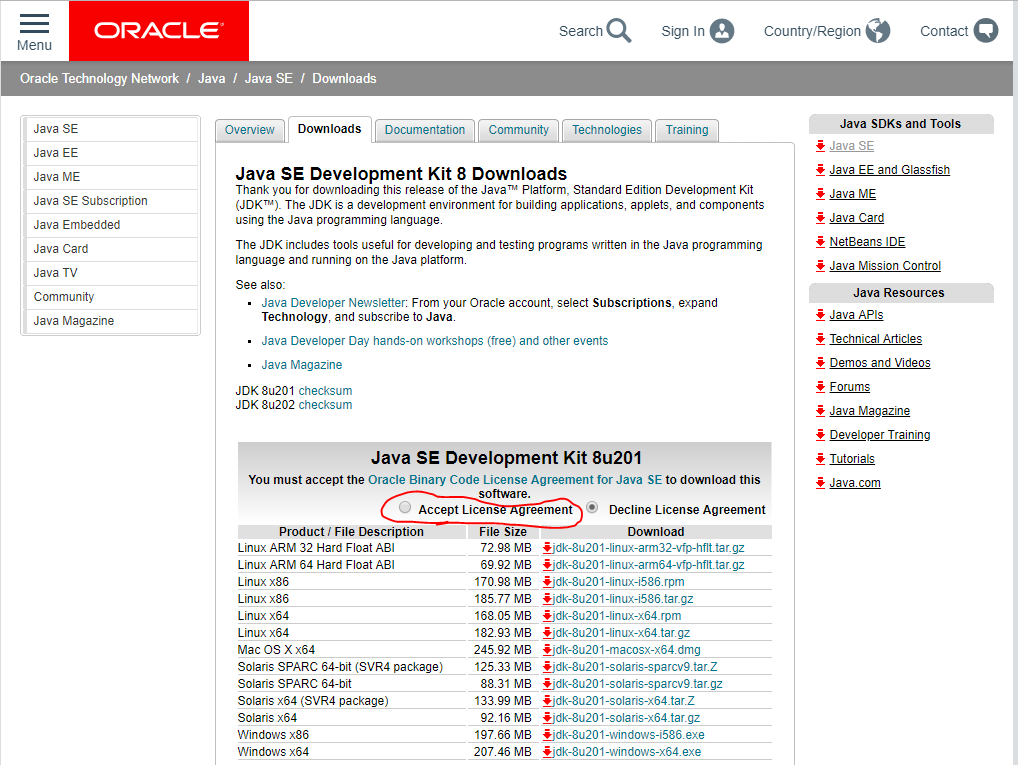Click arrow icon beside Tutorials

tap(821, 459)
